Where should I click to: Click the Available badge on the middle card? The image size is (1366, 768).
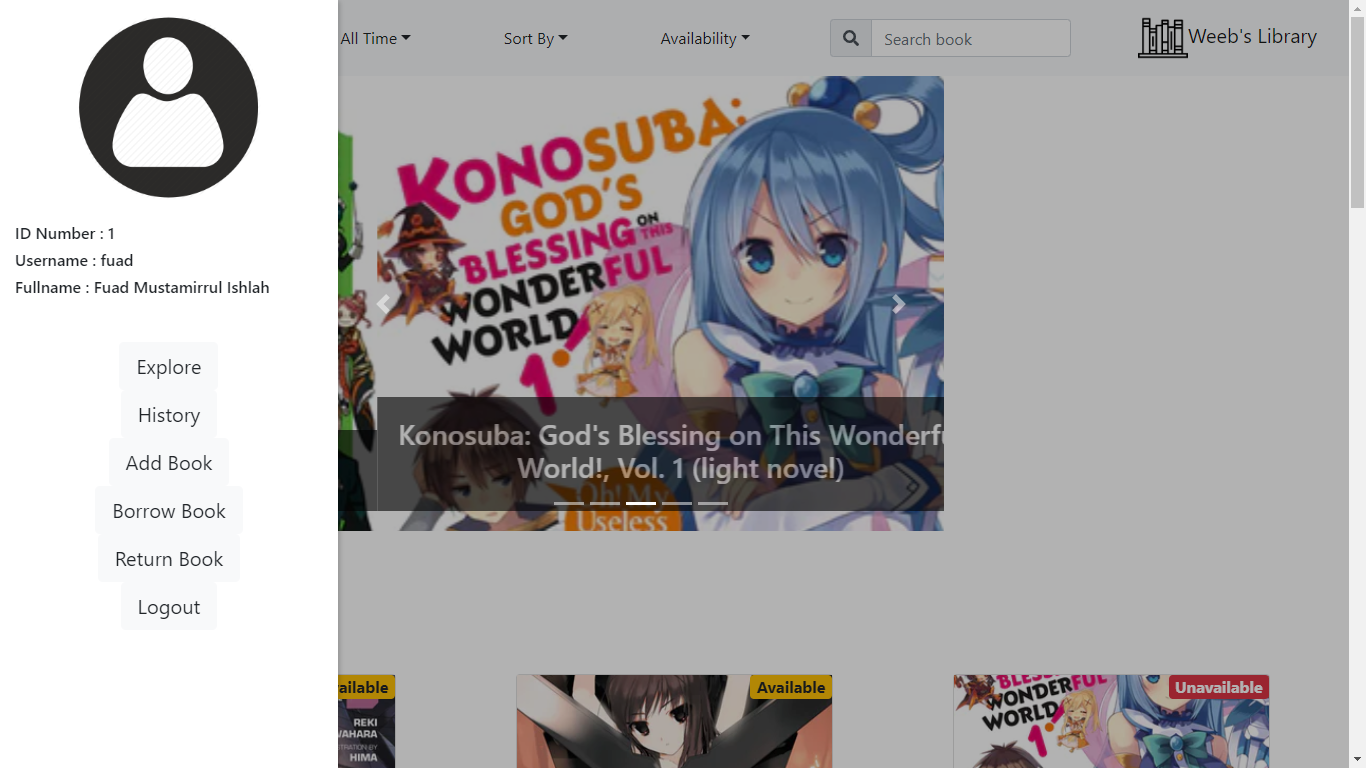pos(790,687)
